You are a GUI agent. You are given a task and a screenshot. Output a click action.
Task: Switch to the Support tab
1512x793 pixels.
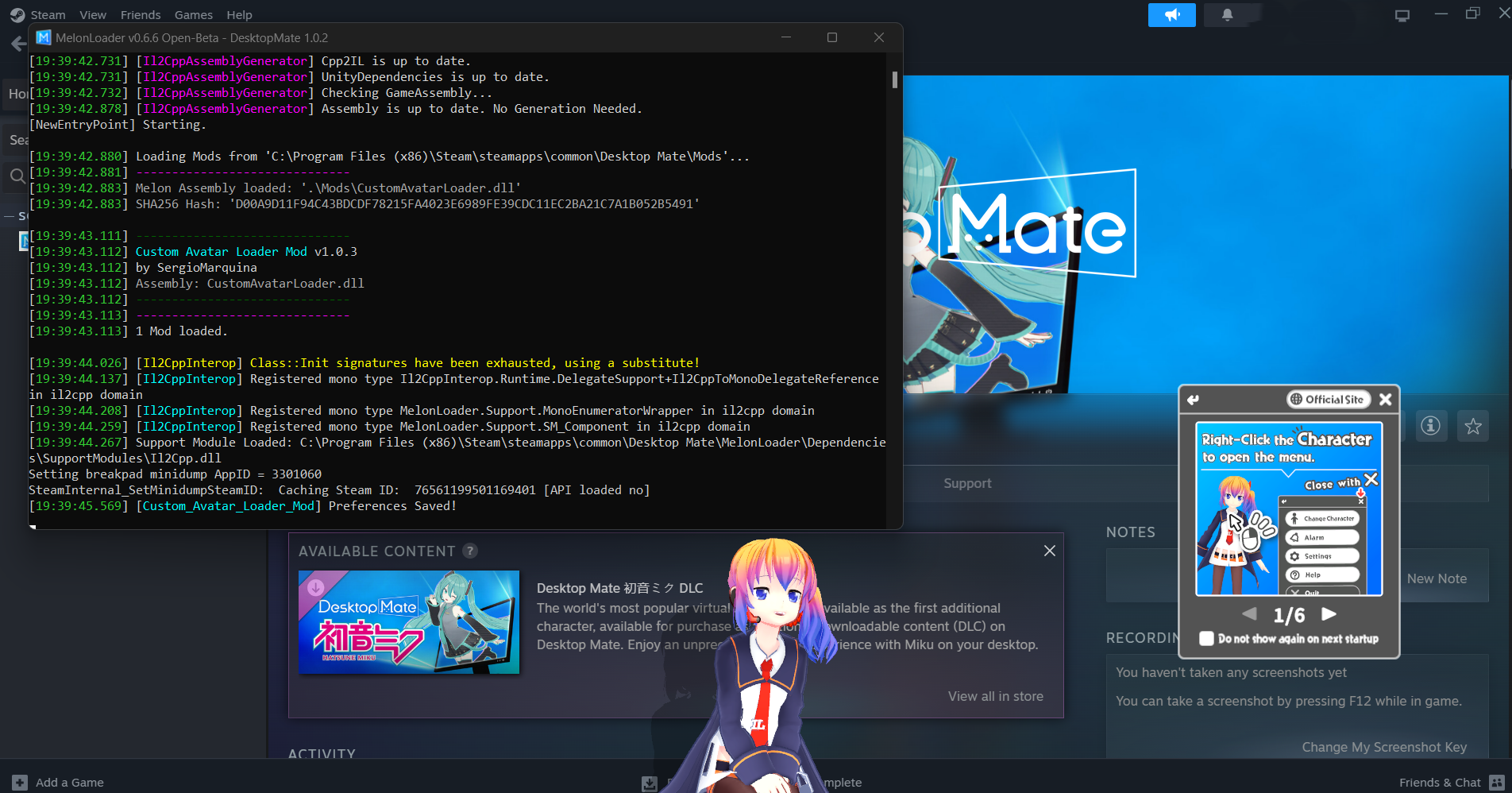[967, 483]
